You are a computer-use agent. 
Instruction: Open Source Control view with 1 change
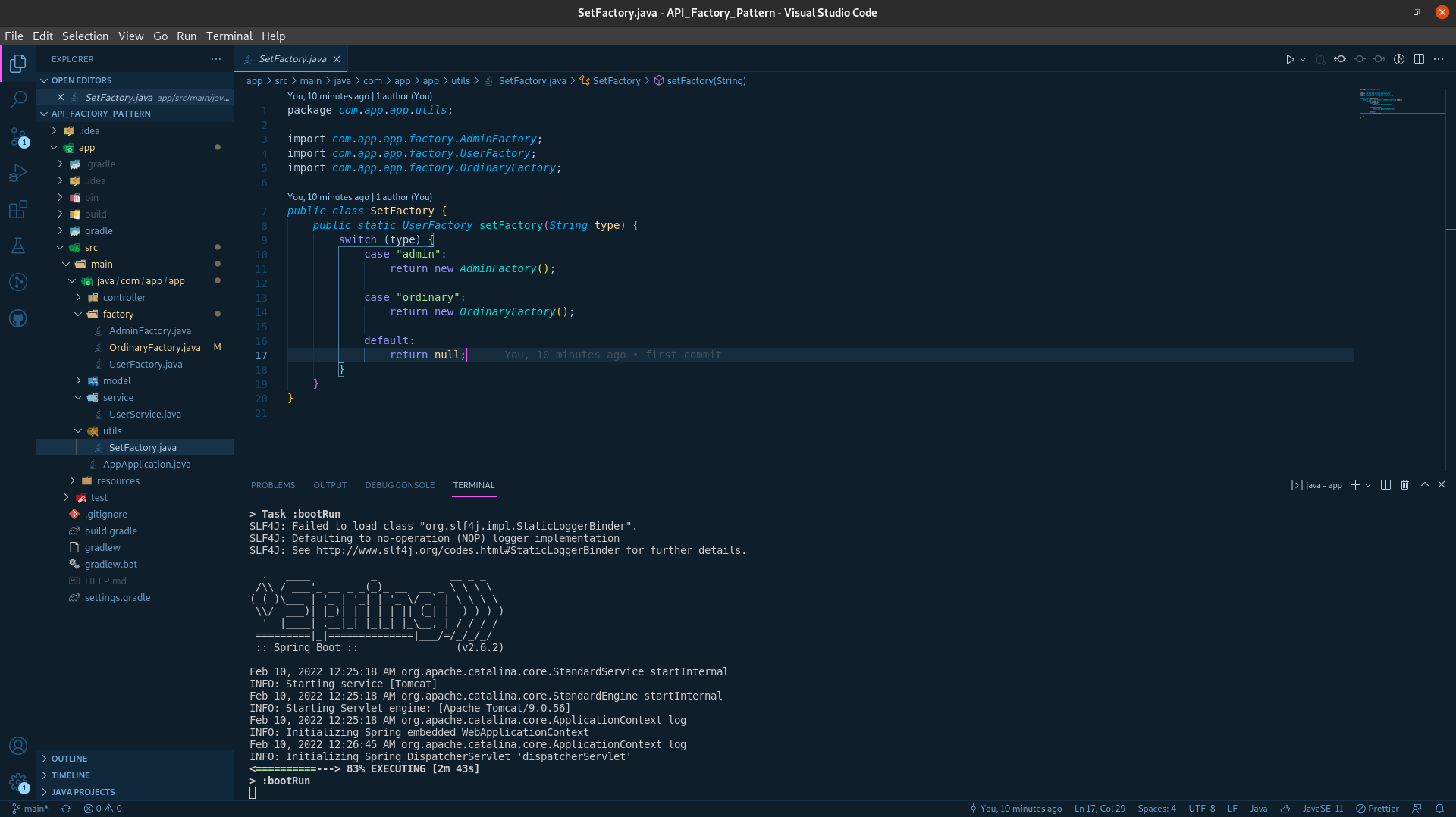pos(18,136)
